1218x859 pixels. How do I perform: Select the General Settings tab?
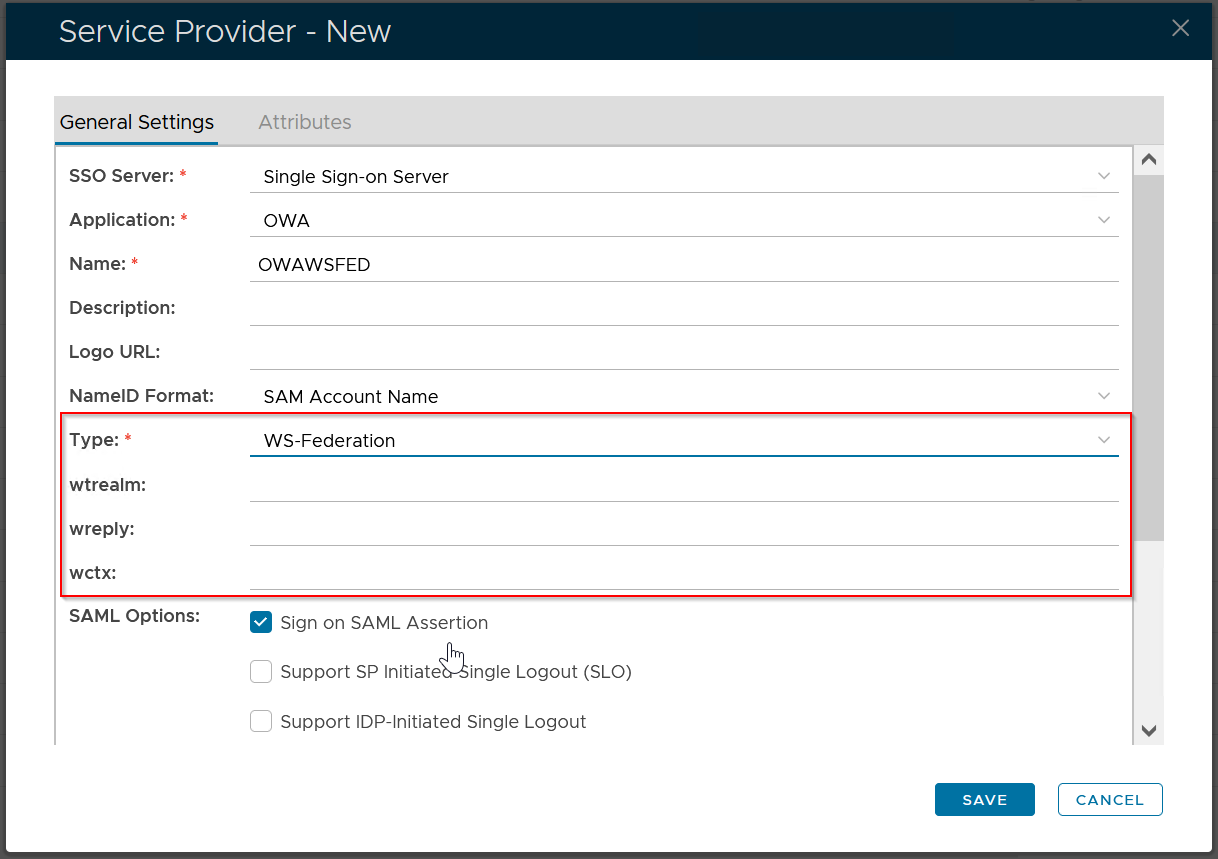[x=137, y=122]
